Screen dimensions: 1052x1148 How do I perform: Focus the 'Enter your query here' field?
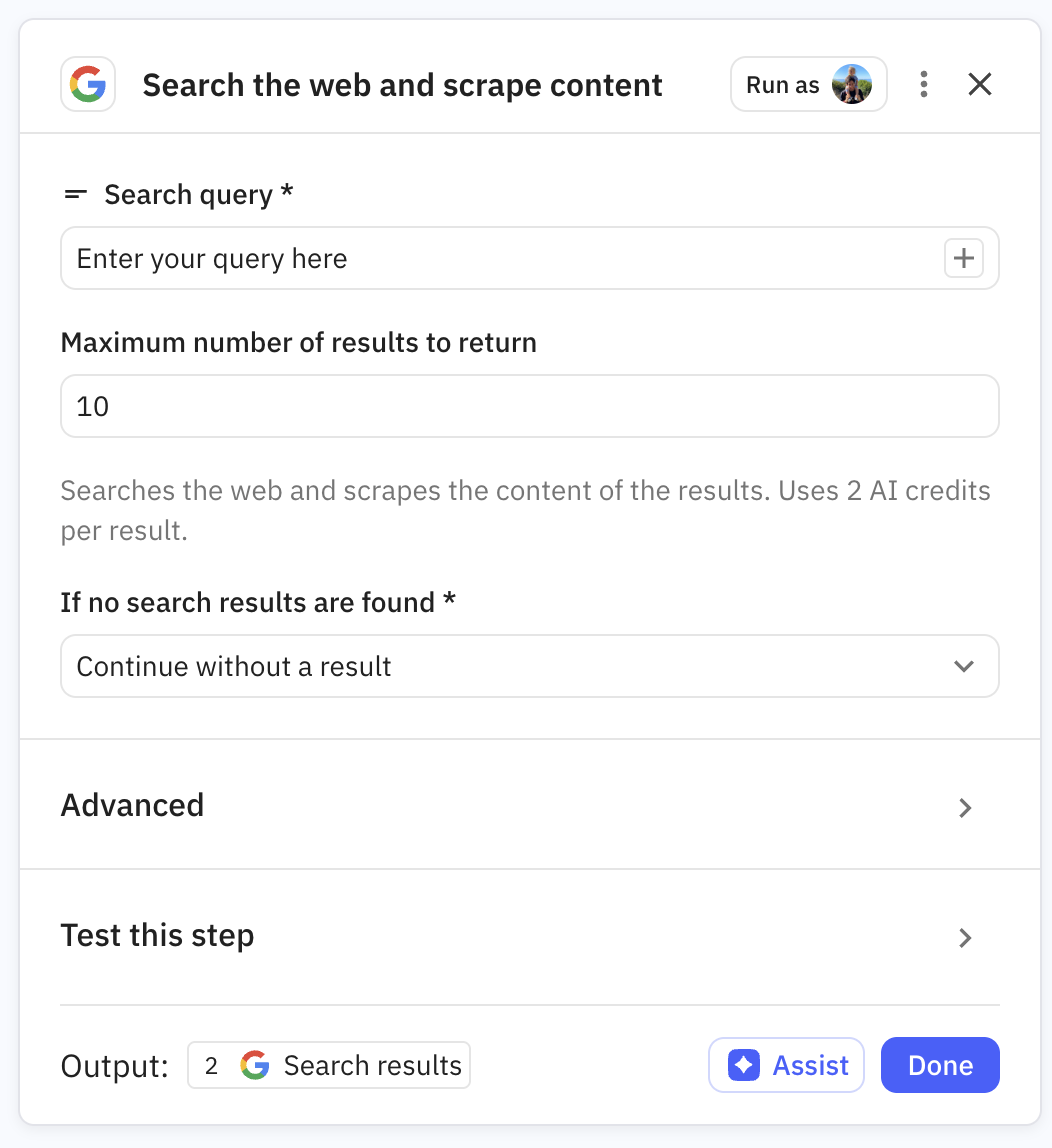coord(500,259)
